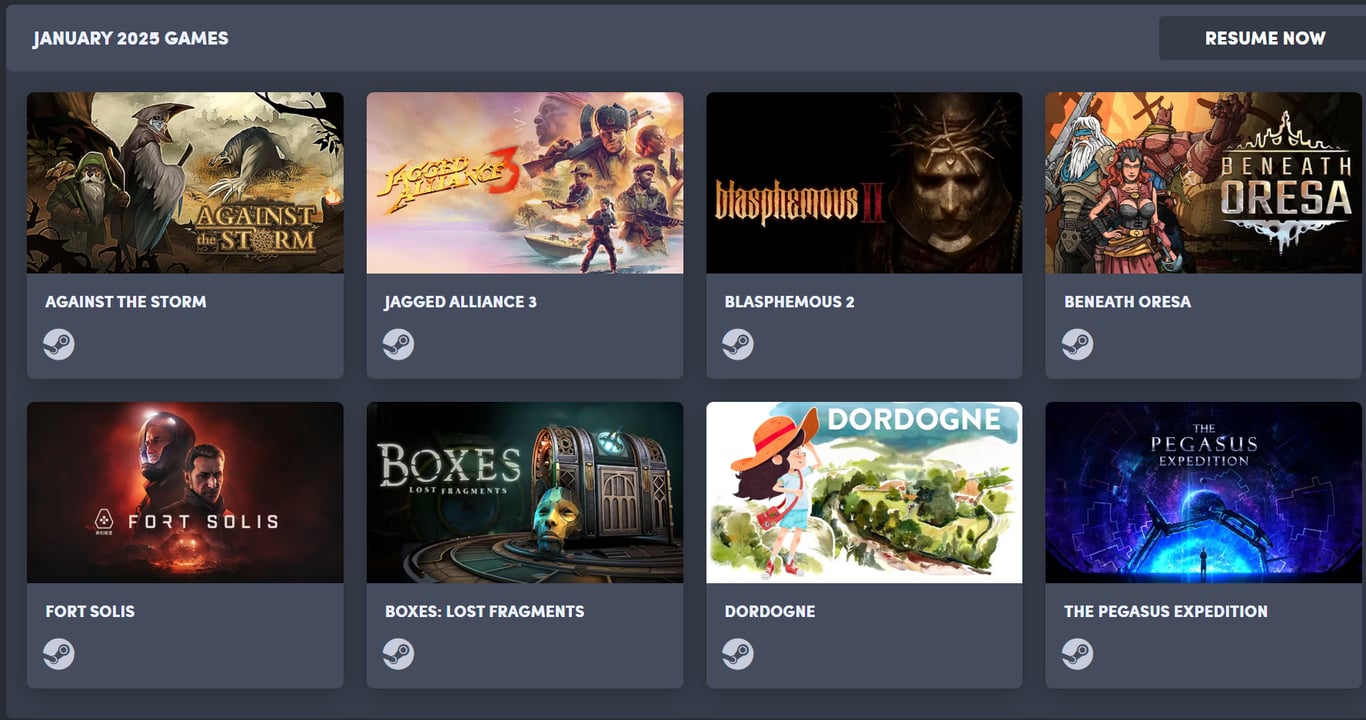This screenshot has width=1366, height=720.
Task: Open the Beneath Oresa cover thumbnail
Action: [1204, 183]
